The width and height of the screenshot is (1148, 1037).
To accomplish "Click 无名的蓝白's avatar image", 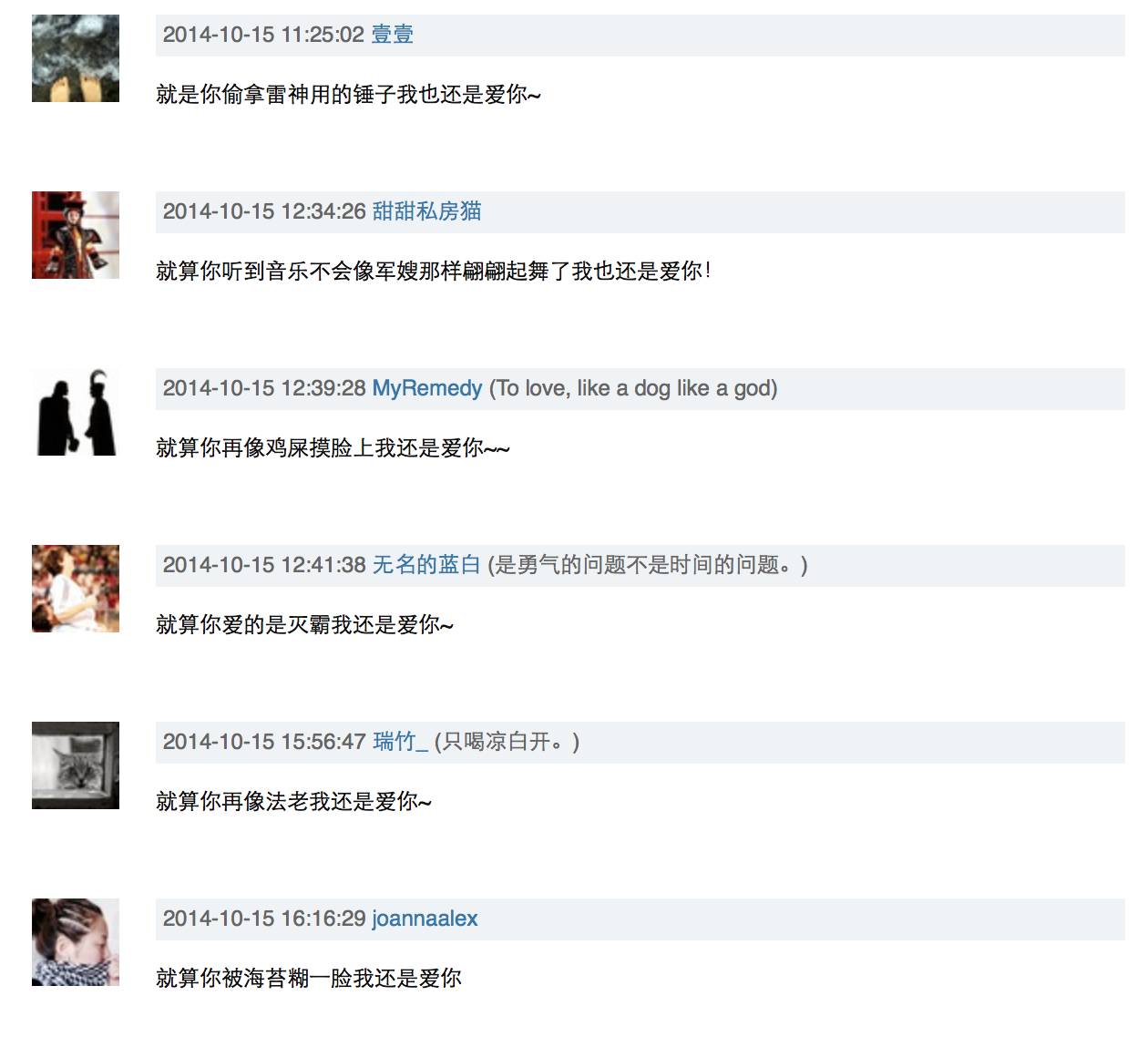I will click(x=76, y=589).
